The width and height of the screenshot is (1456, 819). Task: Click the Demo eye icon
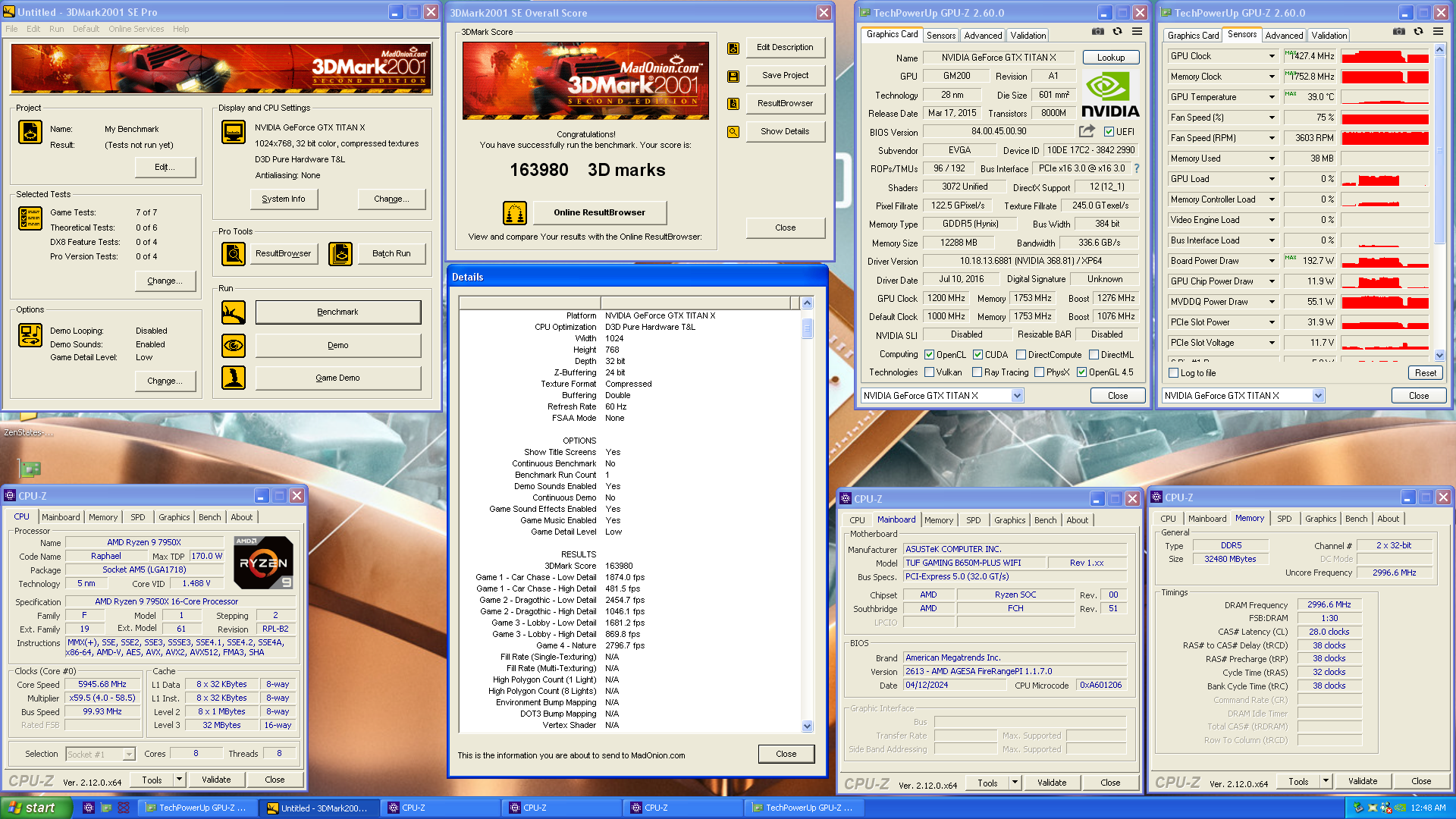(234, 345)
